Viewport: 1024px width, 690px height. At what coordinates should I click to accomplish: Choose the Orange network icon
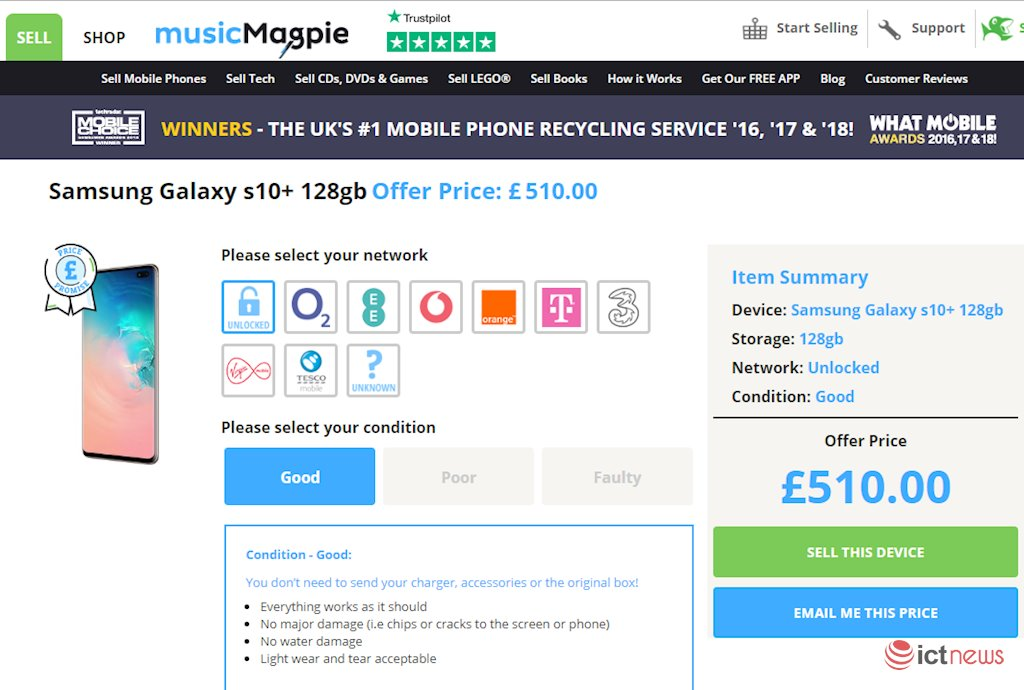point(498,307)
